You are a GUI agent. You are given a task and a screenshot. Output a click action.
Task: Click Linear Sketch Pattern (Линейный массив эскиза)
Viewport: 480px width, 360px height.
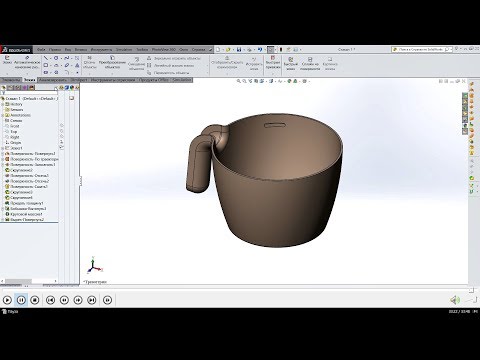coord(170,65)
